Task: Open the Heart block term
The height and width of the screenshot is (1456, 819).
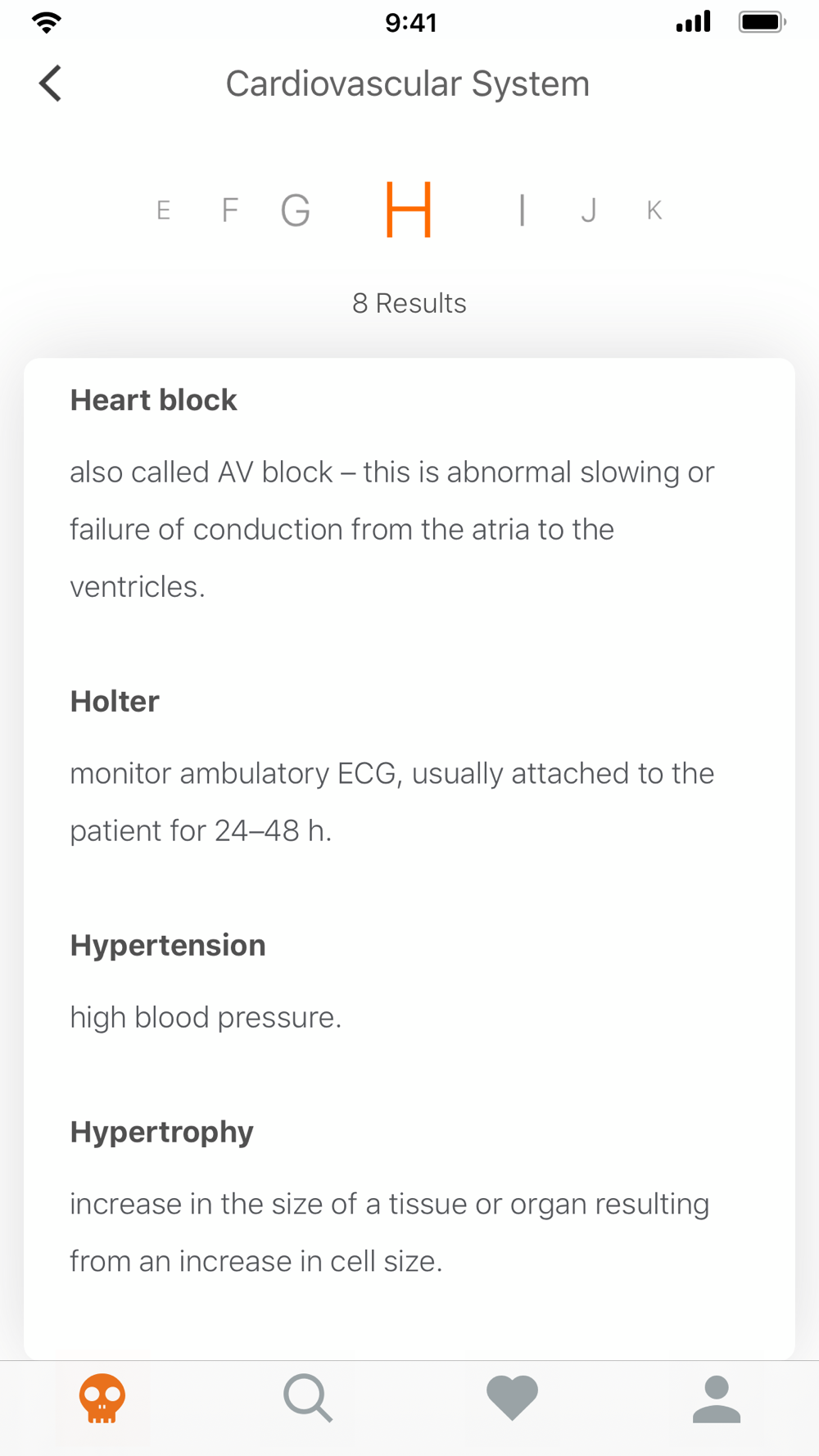Action: [x=153, y=400]
